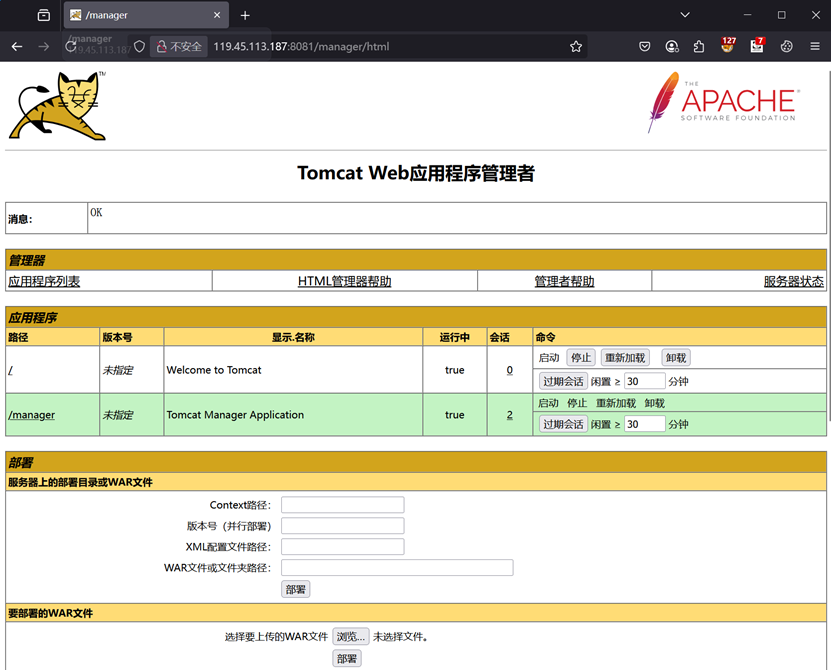Click the browser back arrow
831x670 pixels.
pos(17,46)
